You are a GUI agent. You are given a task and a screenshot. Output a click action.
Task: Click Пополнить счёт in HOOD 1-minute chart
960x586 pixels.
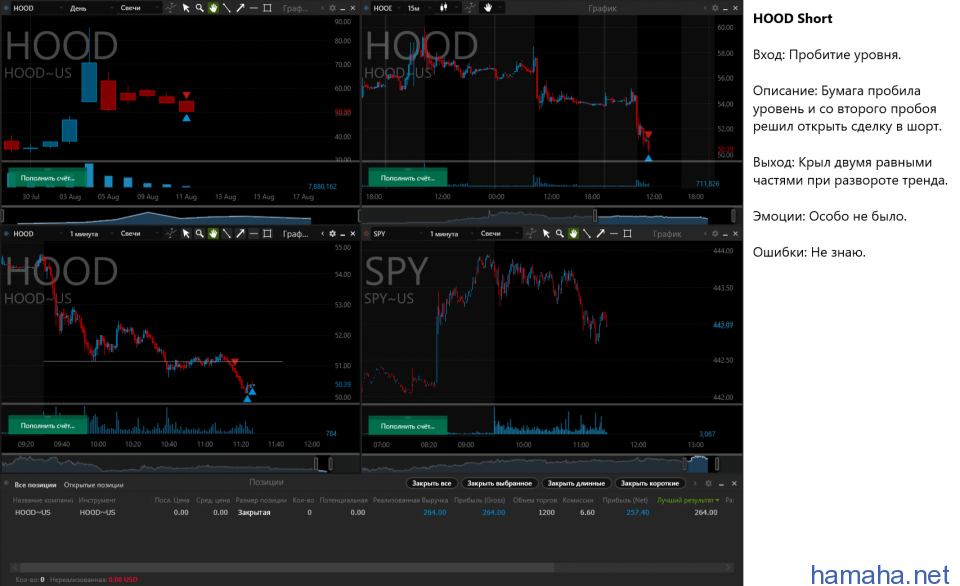click(x=47, y=425)
